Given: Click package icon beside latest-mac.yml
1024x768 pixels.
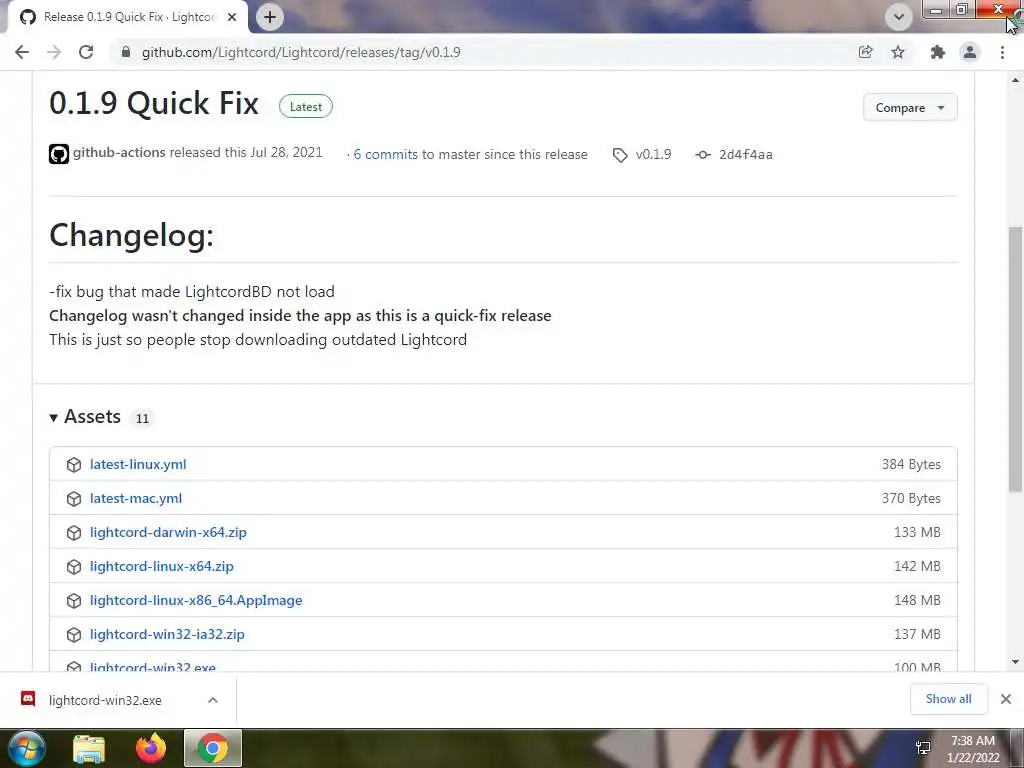Looking at the screenshot, I should point(74,498).
